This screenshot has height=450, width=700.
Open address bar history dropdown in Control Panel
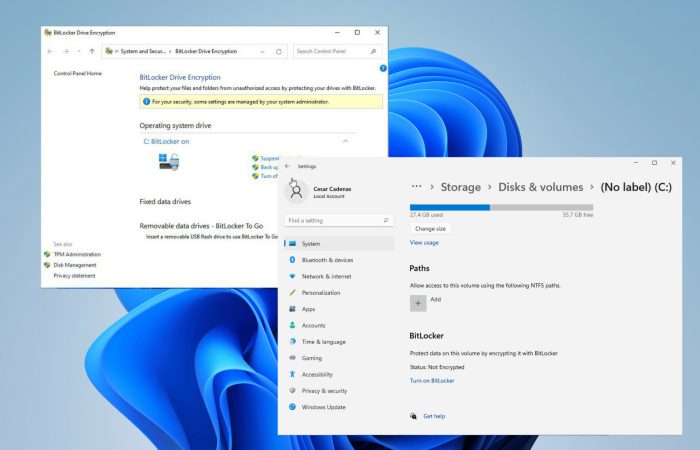pos(262,52)
